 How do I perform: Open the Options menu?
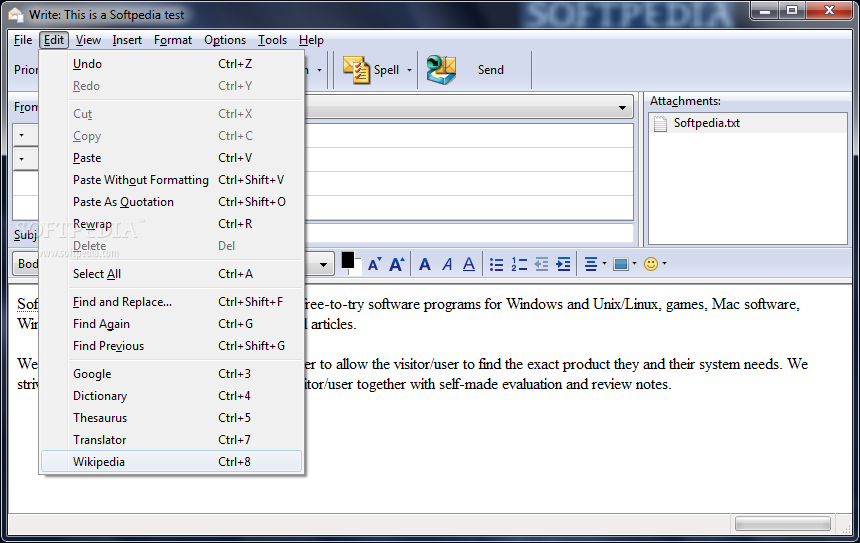click(225, 40)
